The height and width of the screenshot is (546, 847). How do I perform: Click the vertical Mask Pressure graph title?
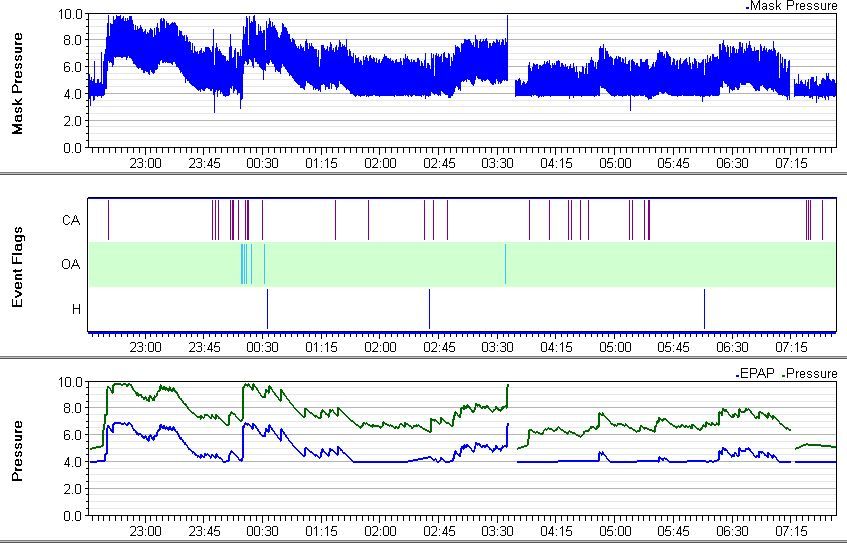(x=18, y=82)
